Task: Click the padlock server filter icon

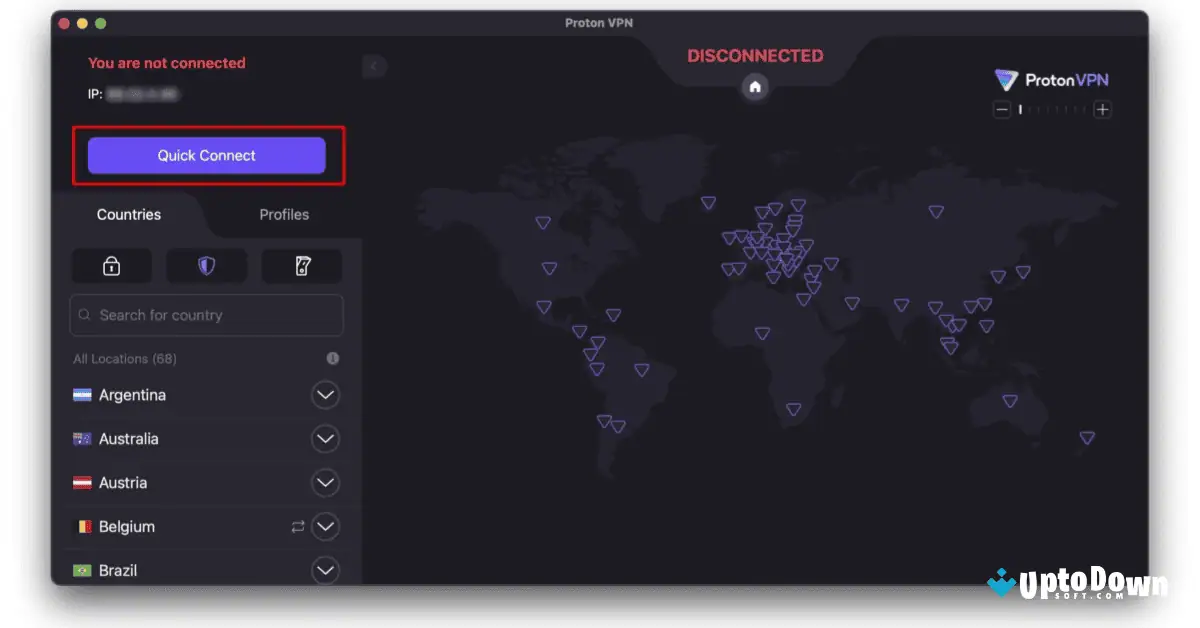Action: click(x=111, y=266)
